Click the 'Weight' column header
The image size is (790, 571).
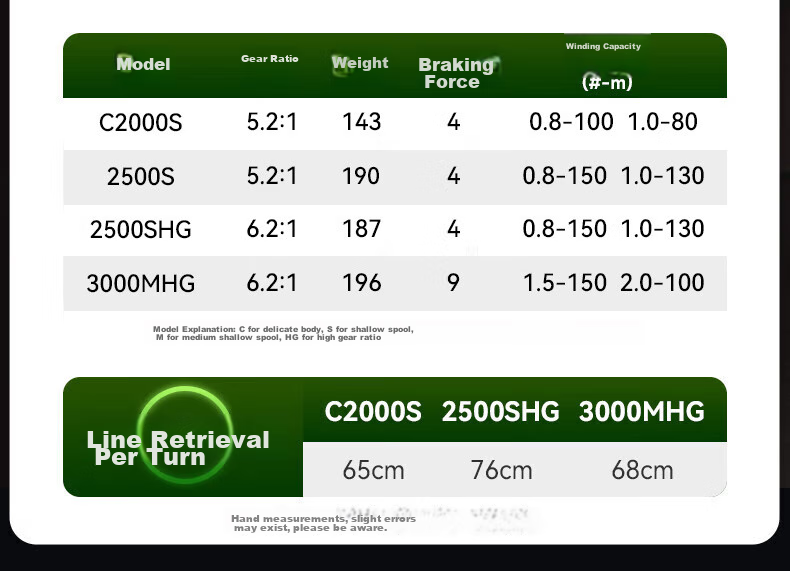click(x=360, y=63)
